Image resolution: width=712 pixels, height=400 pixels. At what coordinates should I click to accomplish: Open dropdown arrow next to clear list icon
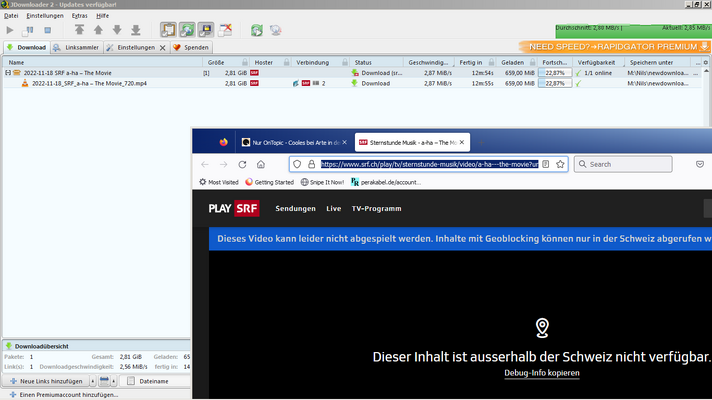tap(114, 381)
